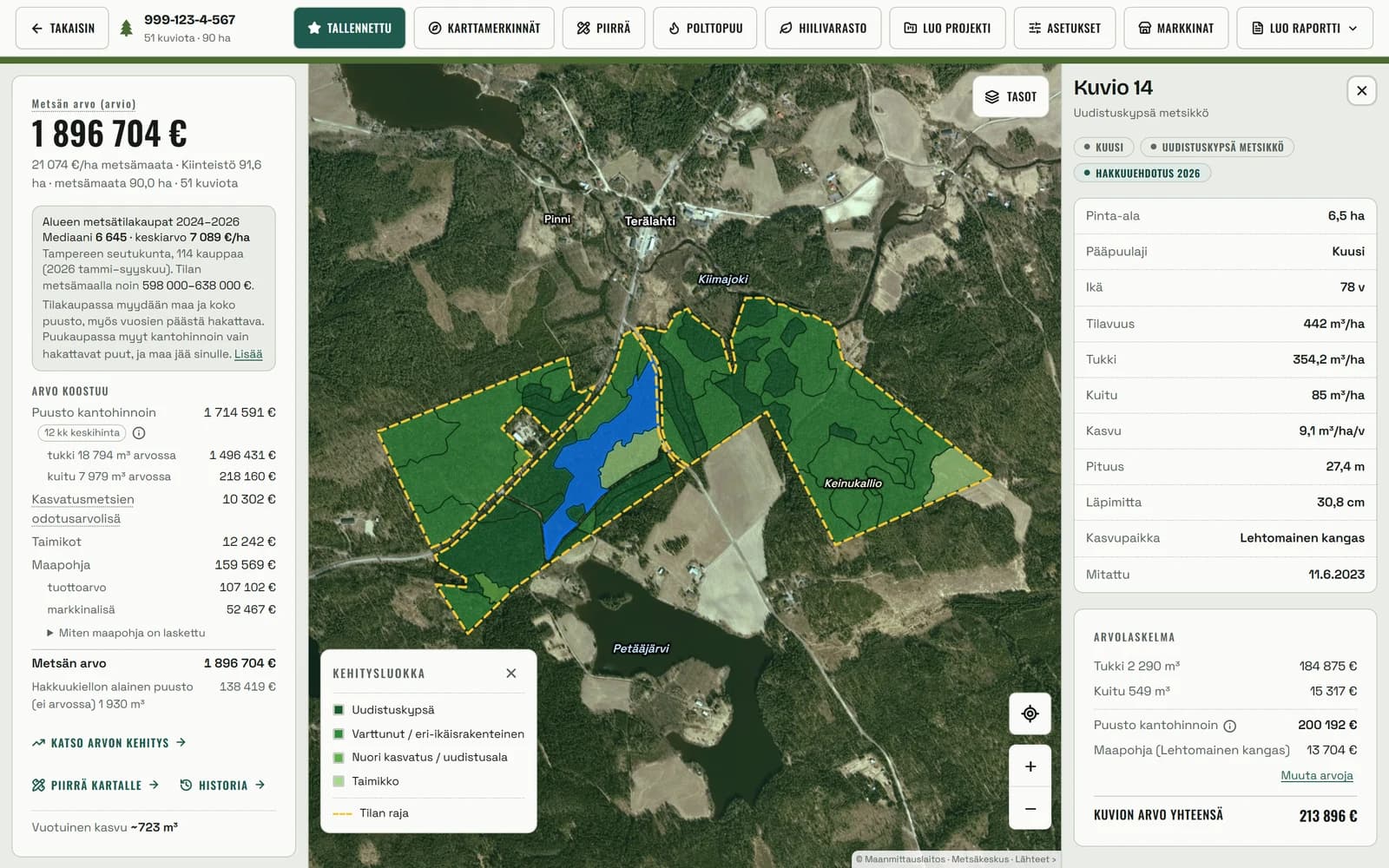The image size is (1389, 868).
Task: Click the Lähteet sources link on map
Action: point(1035,859)
